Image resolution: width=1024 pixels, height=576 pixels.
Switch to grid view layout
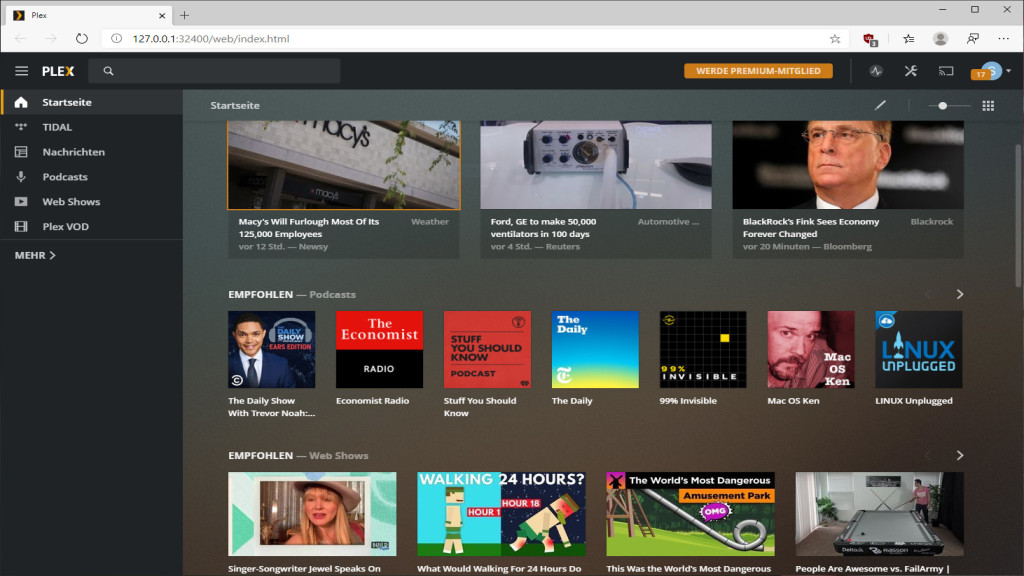click(x=988, y=104)
